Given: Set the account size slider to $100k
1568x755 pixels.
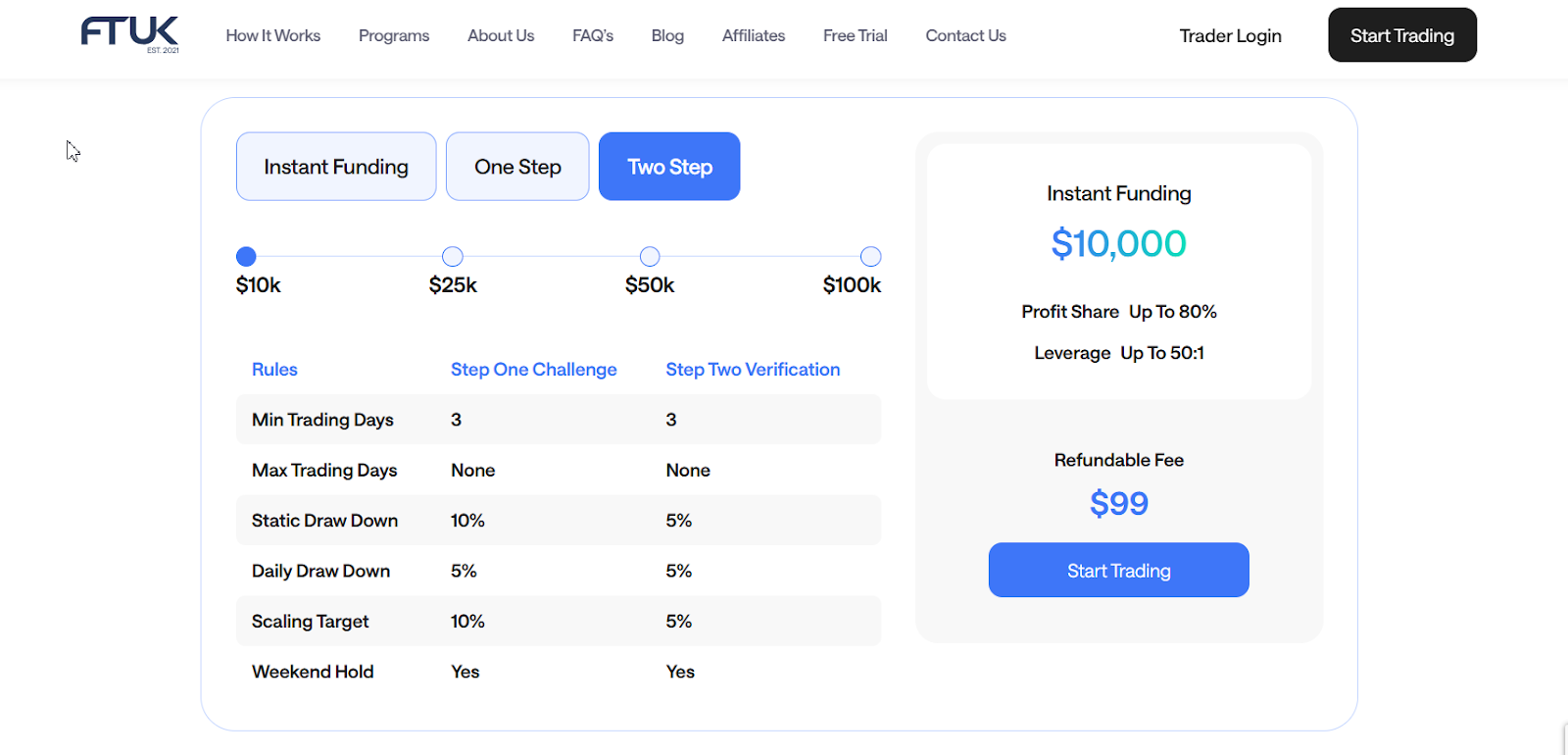Looking at the screenshot, I should click(870, 257).
